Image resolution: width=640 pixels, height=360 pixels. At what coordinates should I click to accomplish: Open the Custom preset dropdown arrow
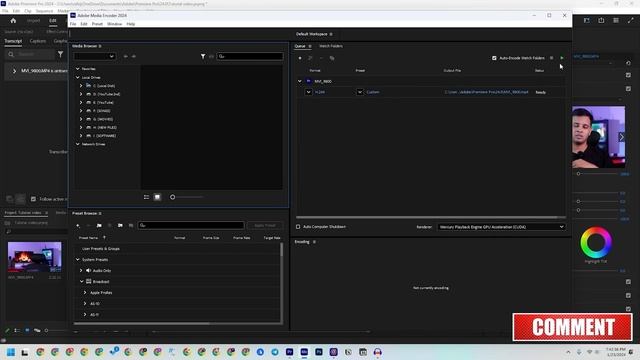coord(360,92)
